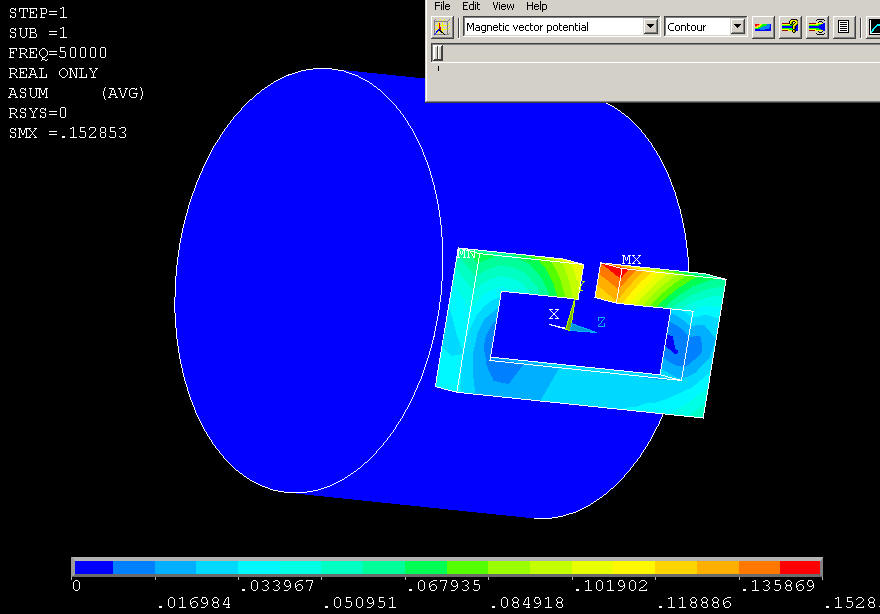
Task: Click the red segment of the contour legend
Action: [x=800, y=568]
